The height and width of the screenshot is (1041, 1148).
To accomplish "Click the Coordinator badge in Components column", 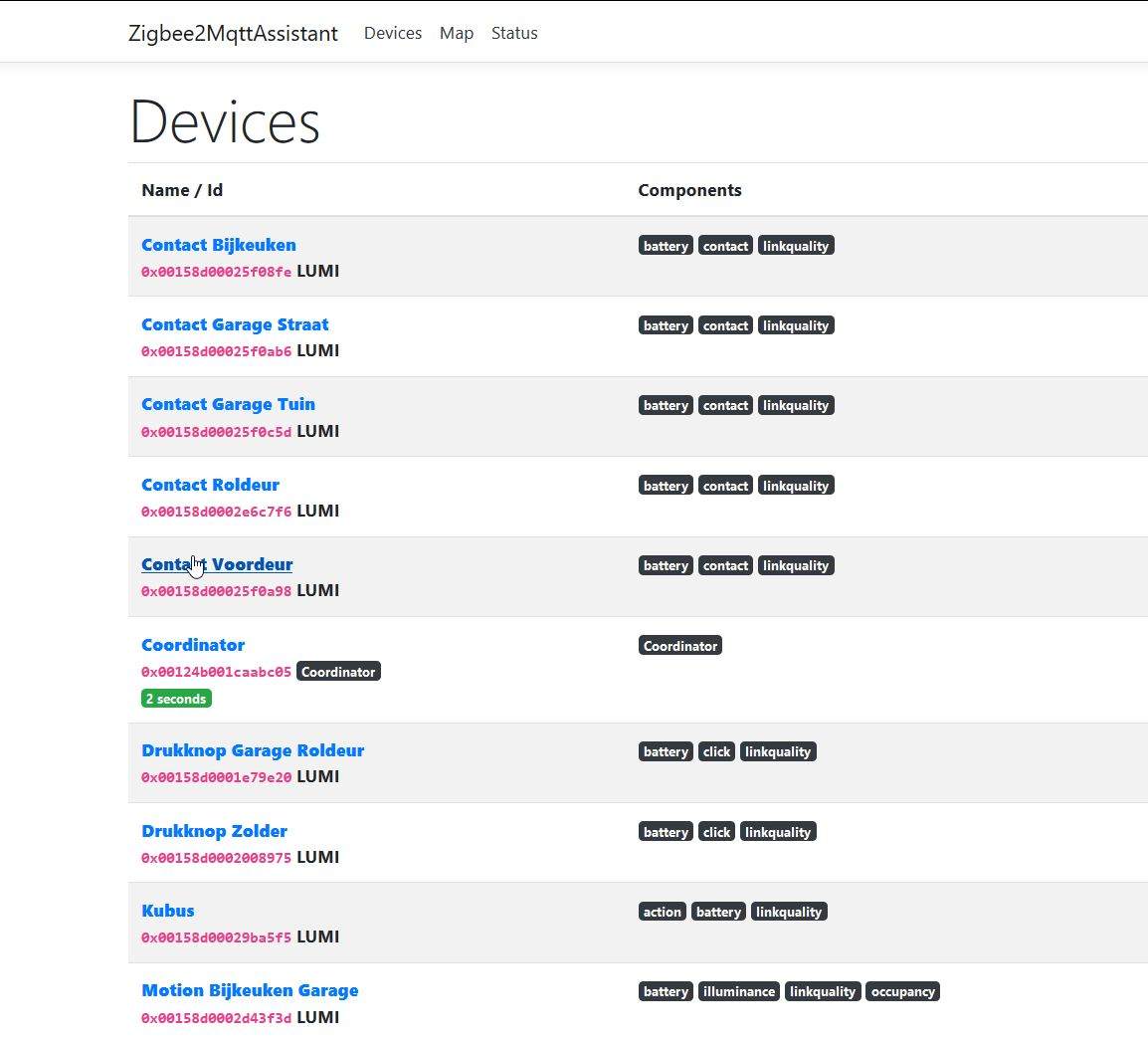I will [679, 646].
